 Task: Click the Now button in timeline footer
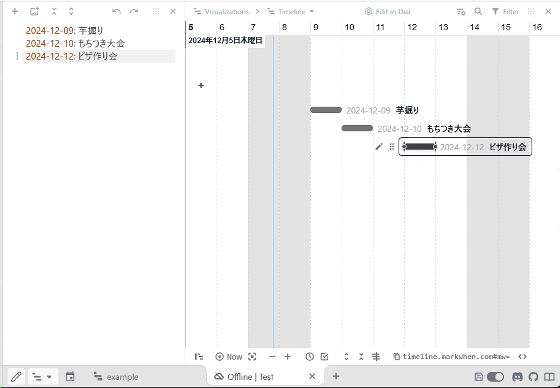point(229,357)
